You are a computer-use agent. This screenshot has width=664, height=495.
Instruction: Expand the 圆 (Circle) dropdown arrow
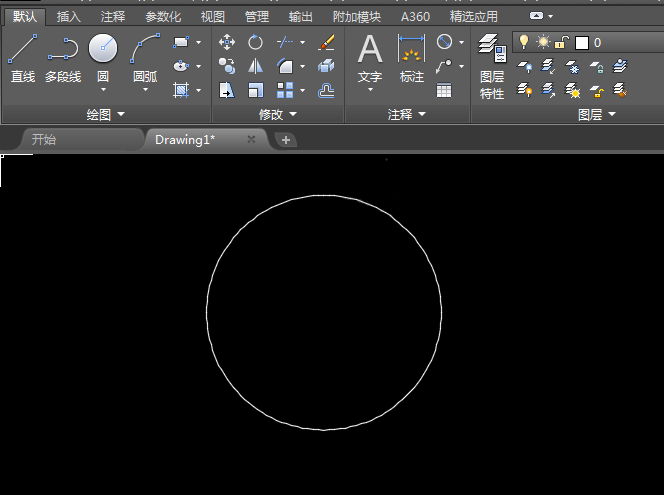coord(103,90)
